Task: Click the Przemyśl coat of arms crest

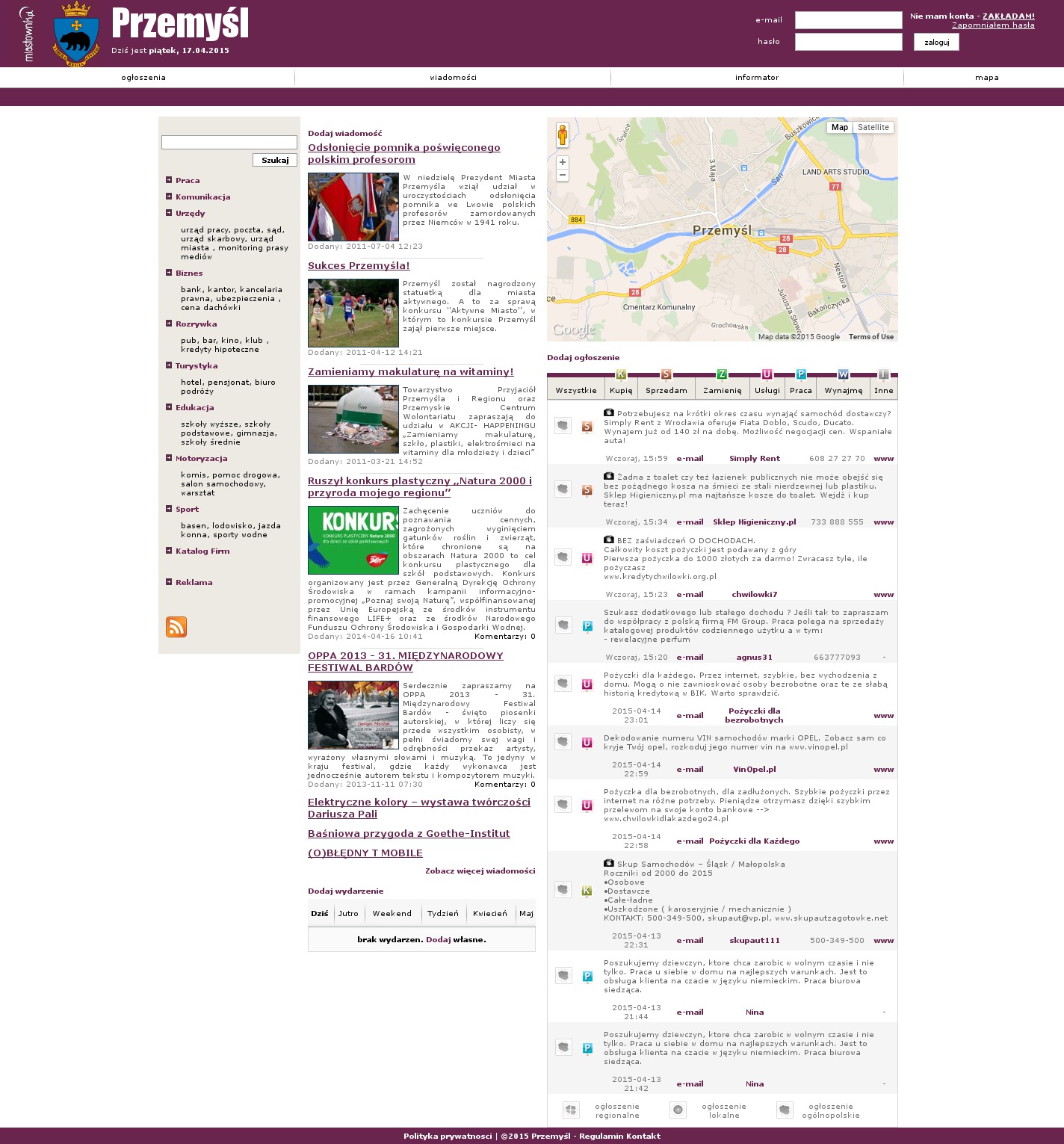Action: tap(75, 34)
